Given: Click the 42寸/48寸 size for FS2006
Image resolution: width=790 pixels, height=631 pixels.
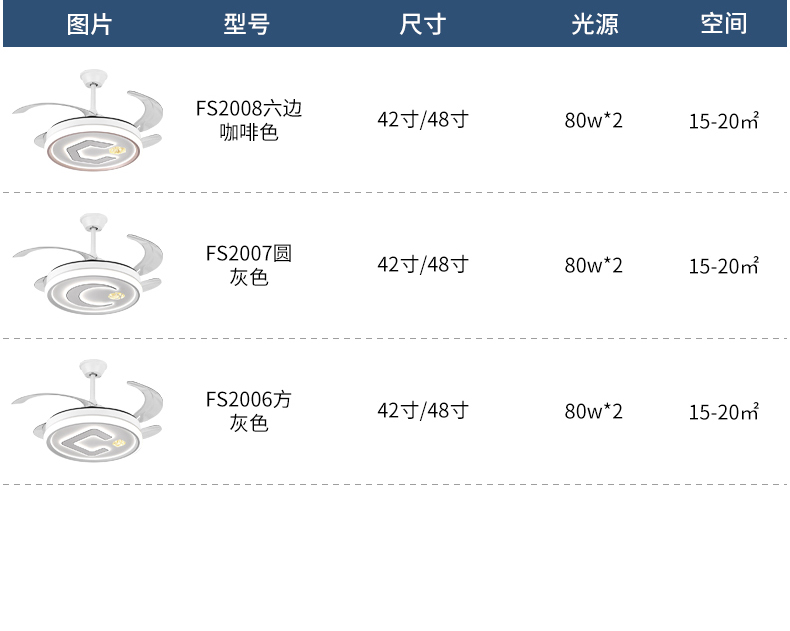Looking at the screenshot, I should (x=423, y=411).
